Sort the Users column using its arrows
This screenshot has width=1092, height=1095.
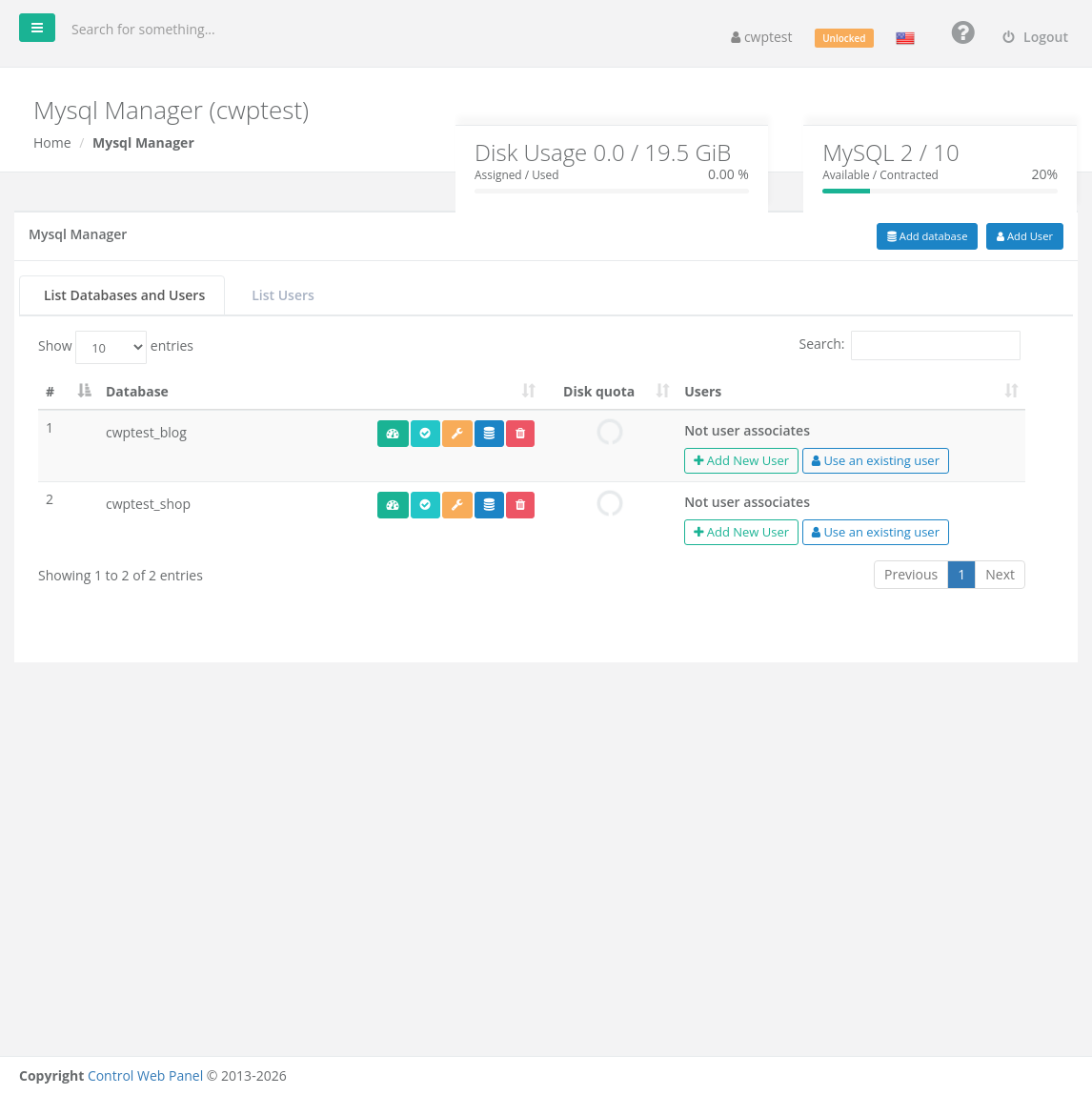pyautogui.click(x=1011, y=391)
